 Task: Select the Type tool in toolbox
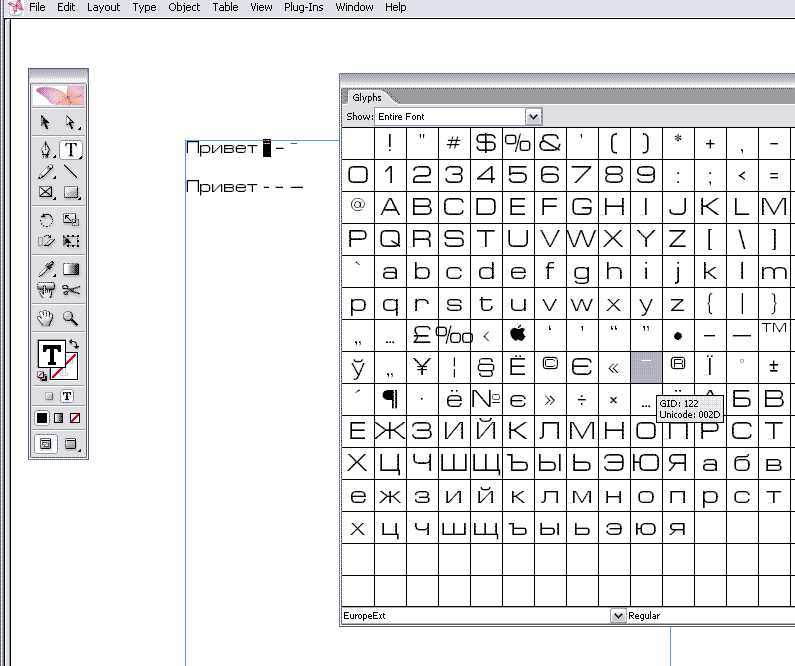pos(71,150)
